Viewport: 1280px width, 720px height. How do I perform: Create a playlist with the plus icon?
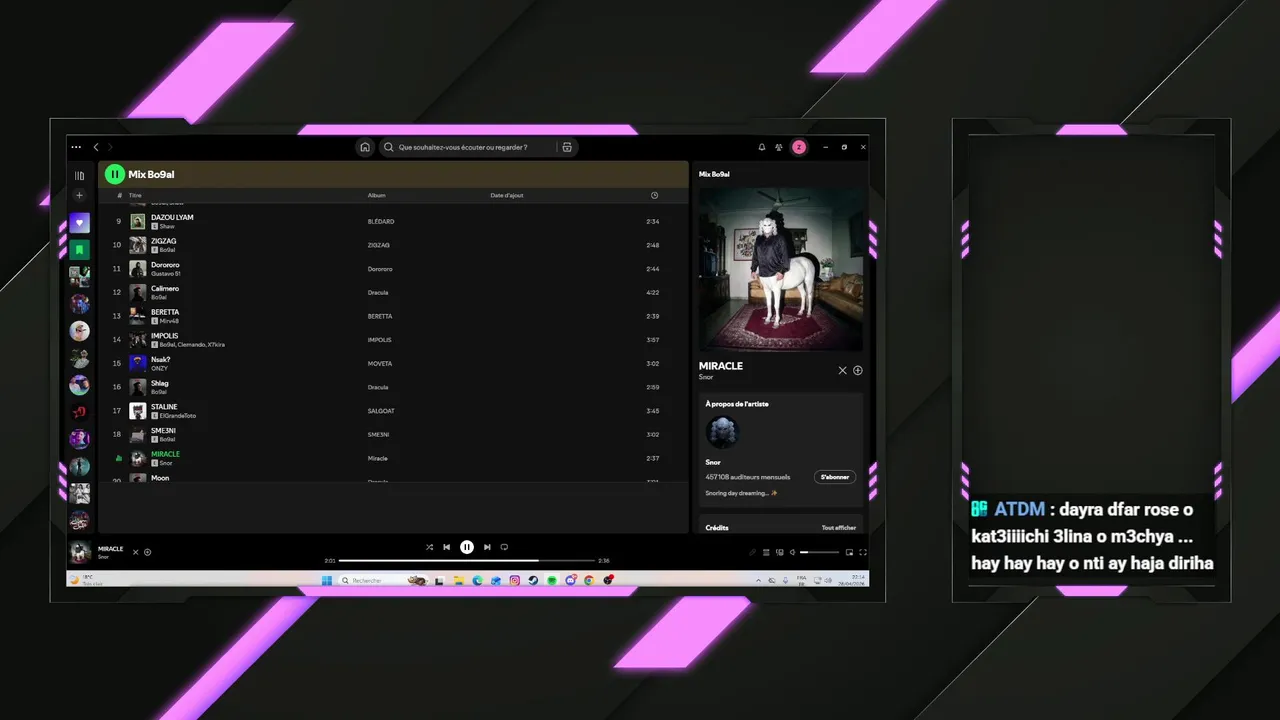tap(79, 195)
